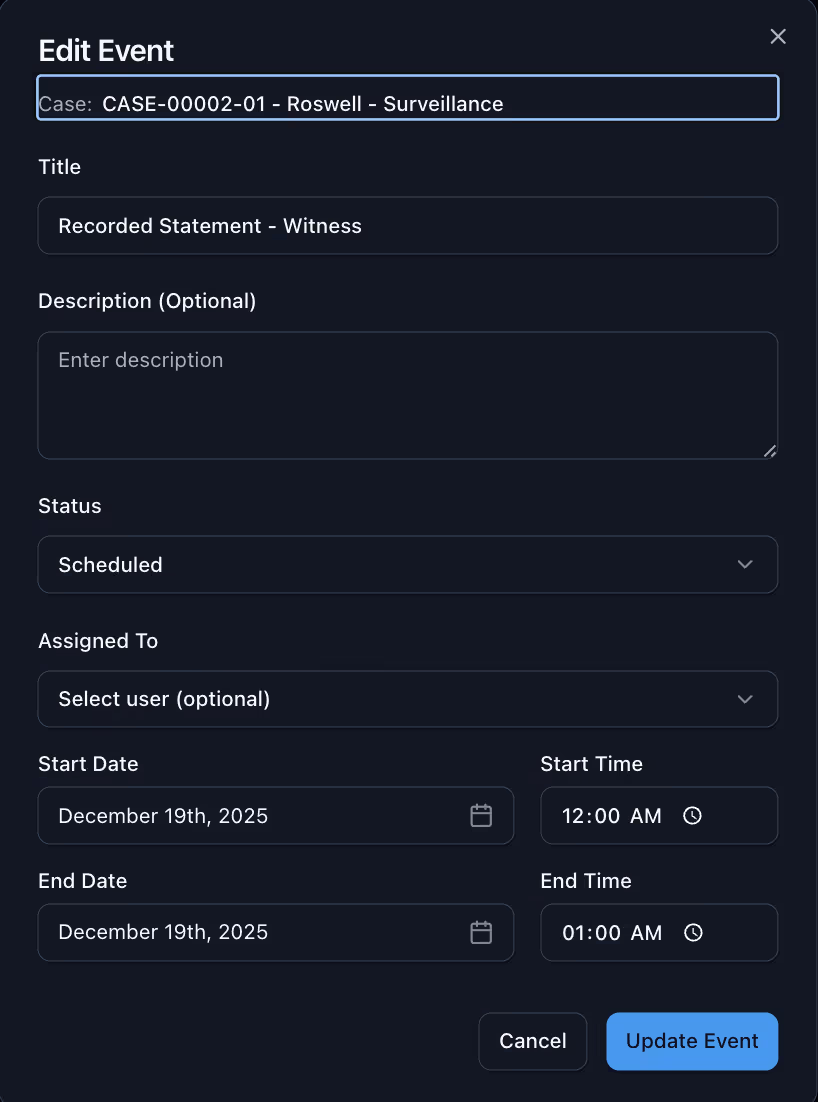818x1102 pixels.
Task: Click the End Date calendar icon
Action: point(481,933)
